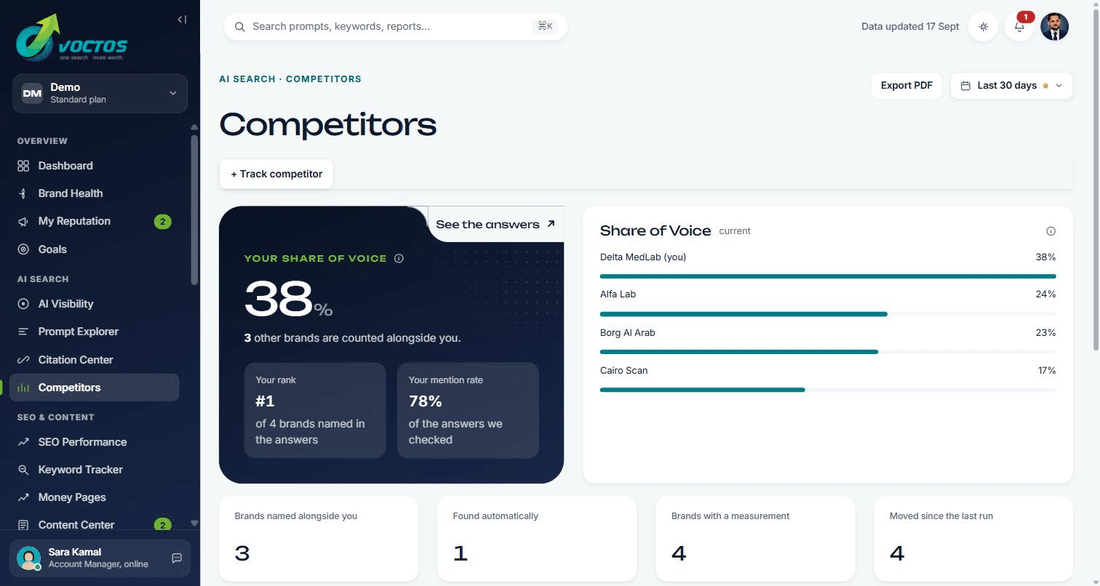Click the Voctos logo

coord(72,38)
